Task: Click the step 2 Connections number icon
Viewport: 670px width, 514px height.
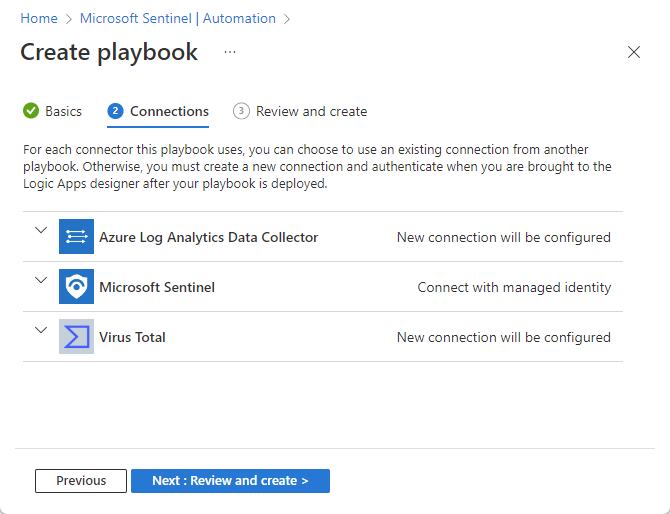Action: (115, 111)
